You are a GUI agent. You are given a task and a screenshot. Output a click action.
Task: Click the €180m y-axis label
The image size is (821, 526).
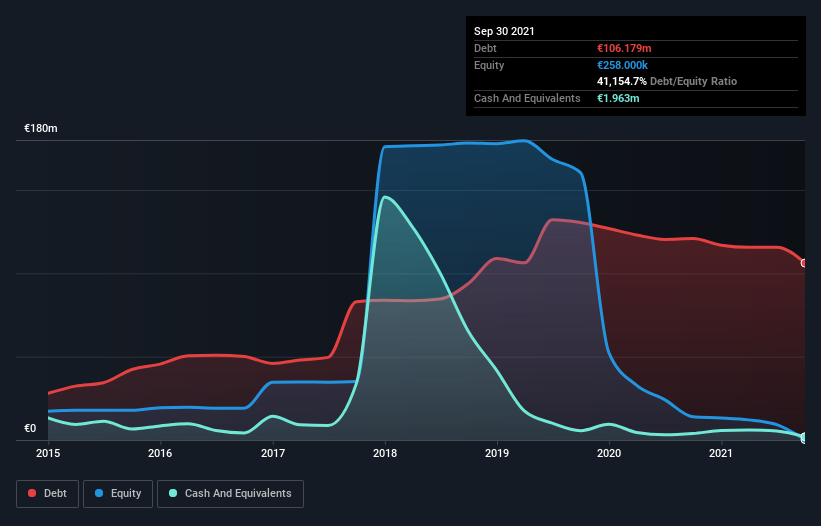click(x=41, y=128)
